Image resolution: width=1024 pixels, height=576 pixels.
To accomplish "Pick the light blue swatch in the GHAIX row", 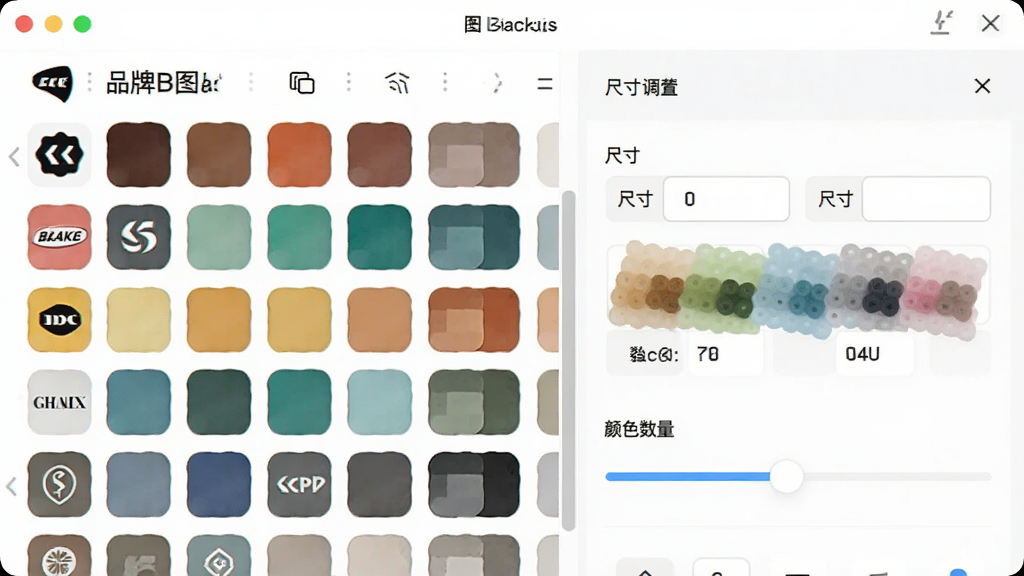I will click(379, 402).
